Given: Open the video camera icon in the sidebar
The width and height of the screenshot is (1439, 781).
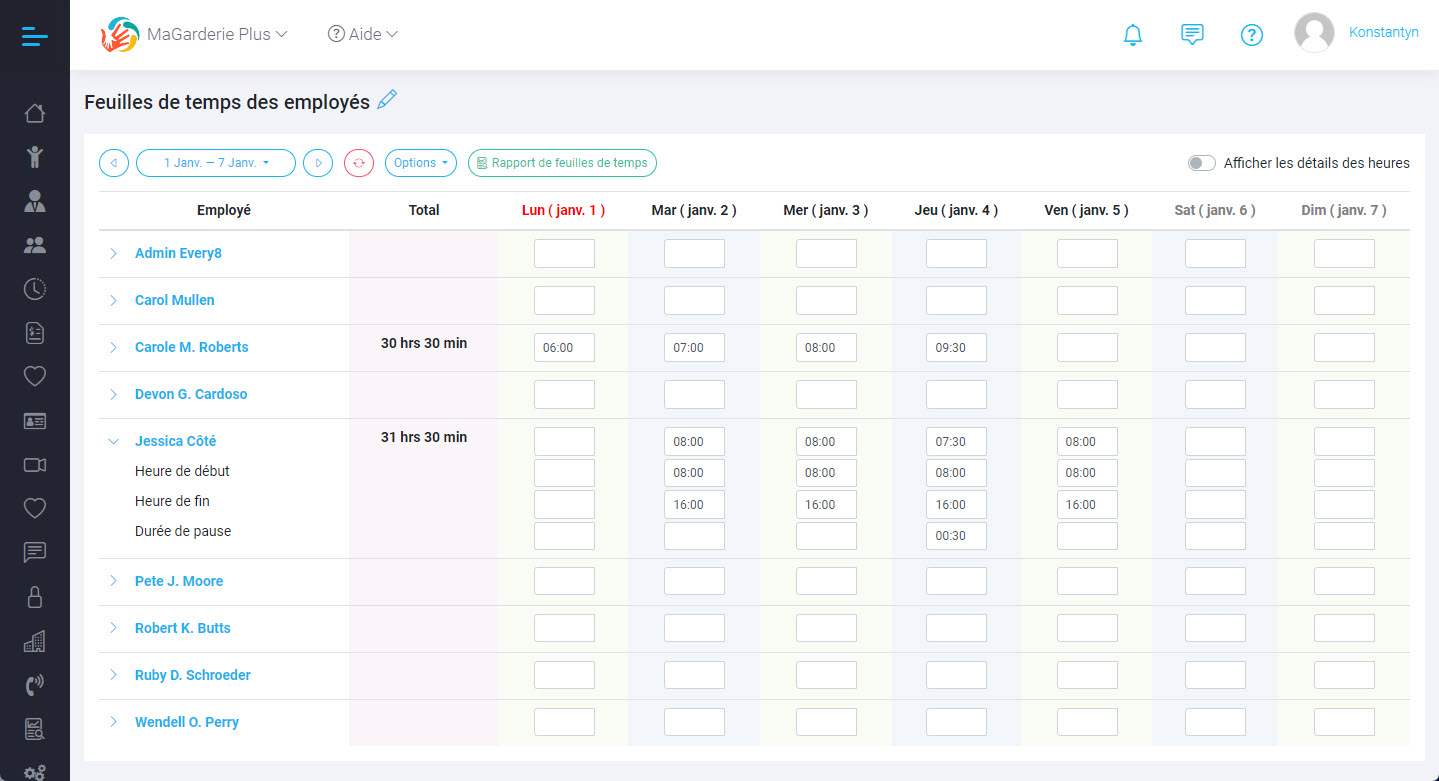Looking at the screenshot, I should click(34, 464).
